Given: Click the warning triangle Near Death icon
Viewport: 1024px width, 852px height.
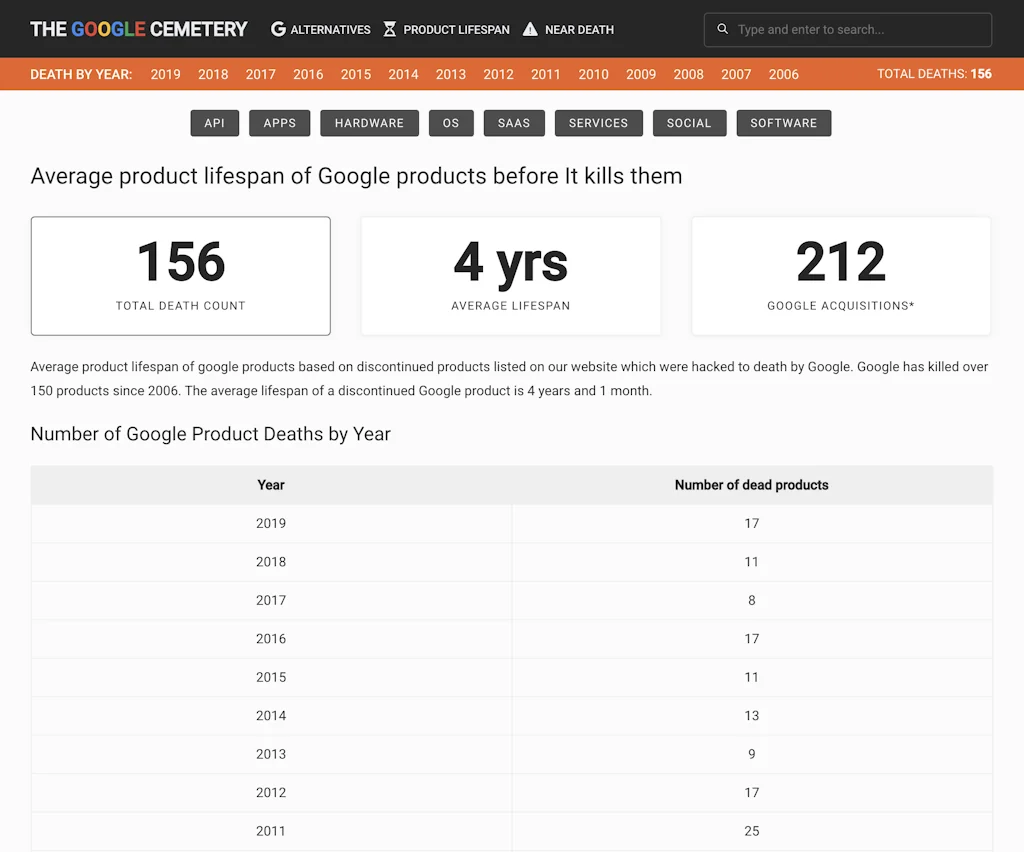Looking at the screenshot, I should (x=529, y=29).
